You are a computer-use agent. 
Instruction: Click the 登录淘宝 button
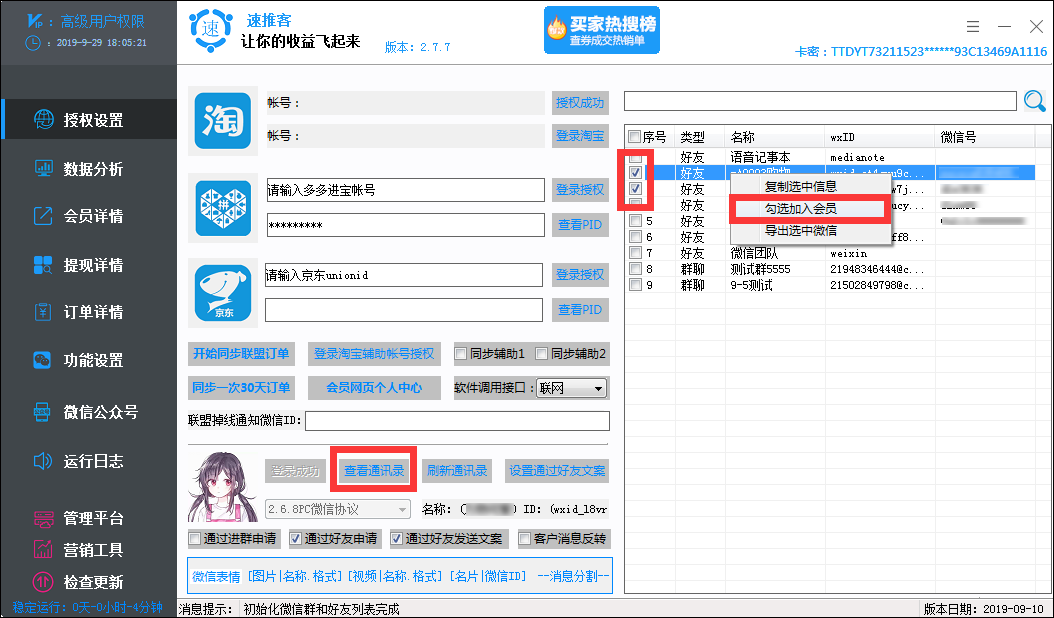click(580, 135)
